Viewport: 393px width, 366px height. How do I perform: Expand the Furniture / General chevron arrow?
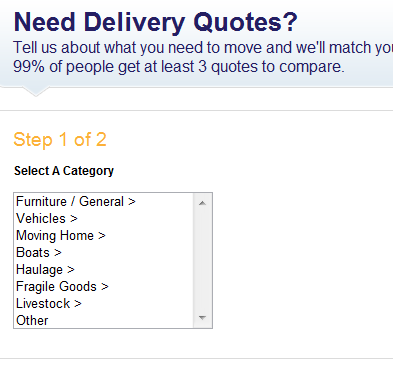click(x=132, y=202)
